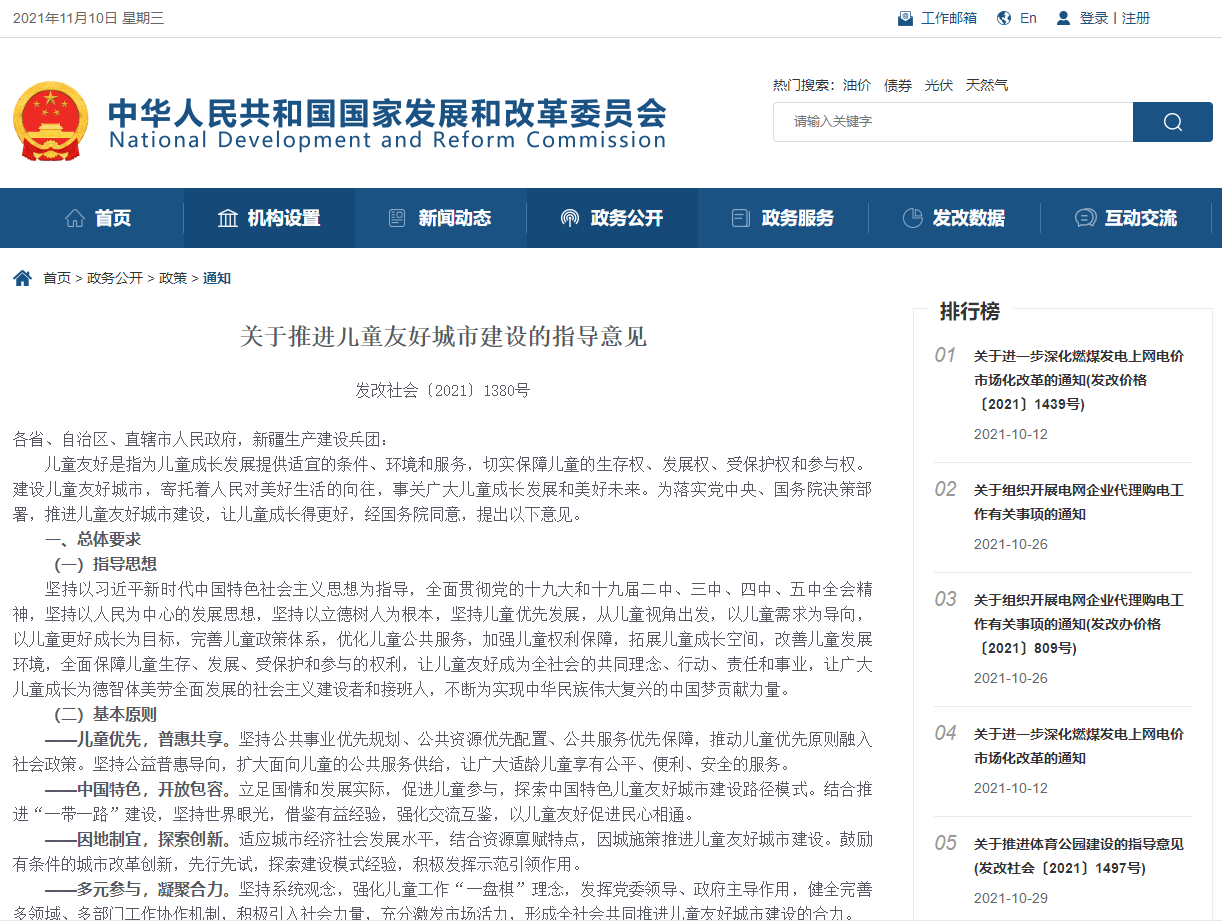
Task: Click the work mailbox icon
Action: click(905, 18)
